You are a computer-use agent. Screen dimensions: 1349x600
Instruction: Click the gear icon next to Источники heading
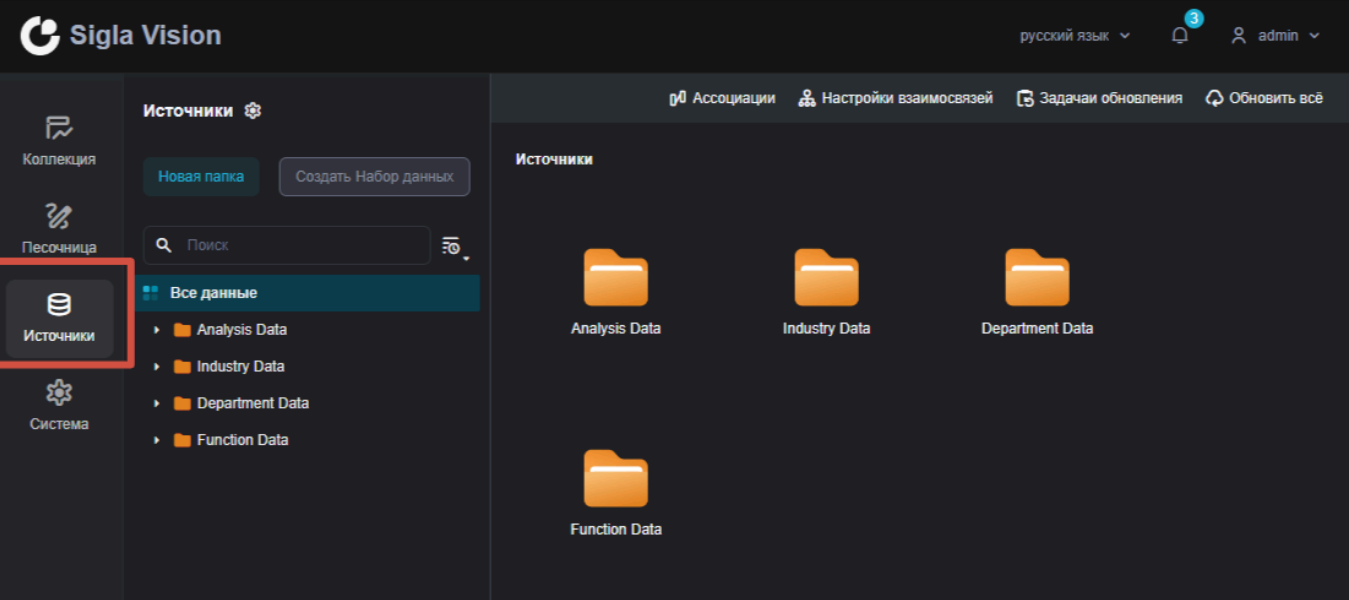click(253, 111)
